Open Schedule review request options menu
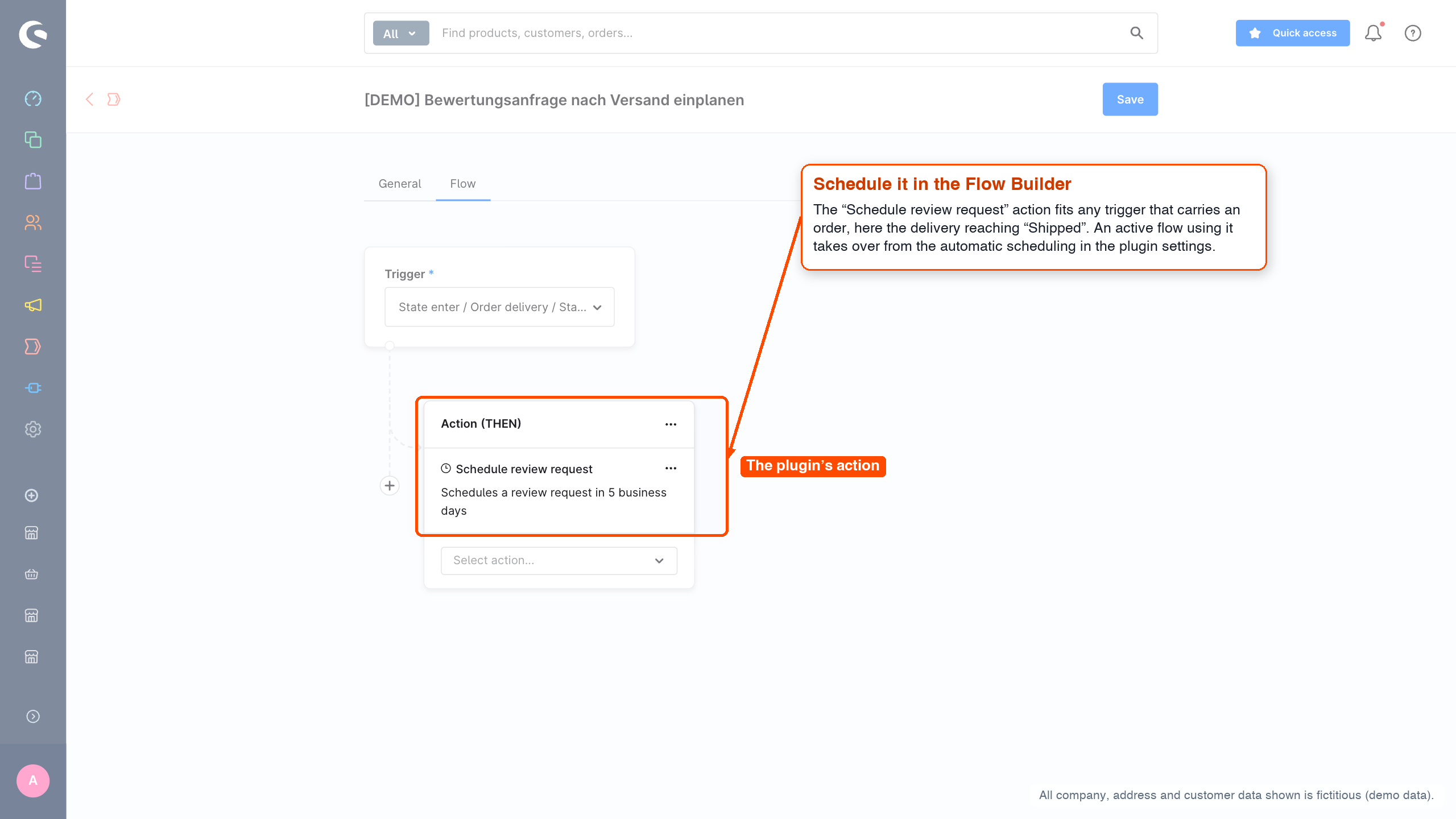 pyautogui.click(x=671, y=469)
